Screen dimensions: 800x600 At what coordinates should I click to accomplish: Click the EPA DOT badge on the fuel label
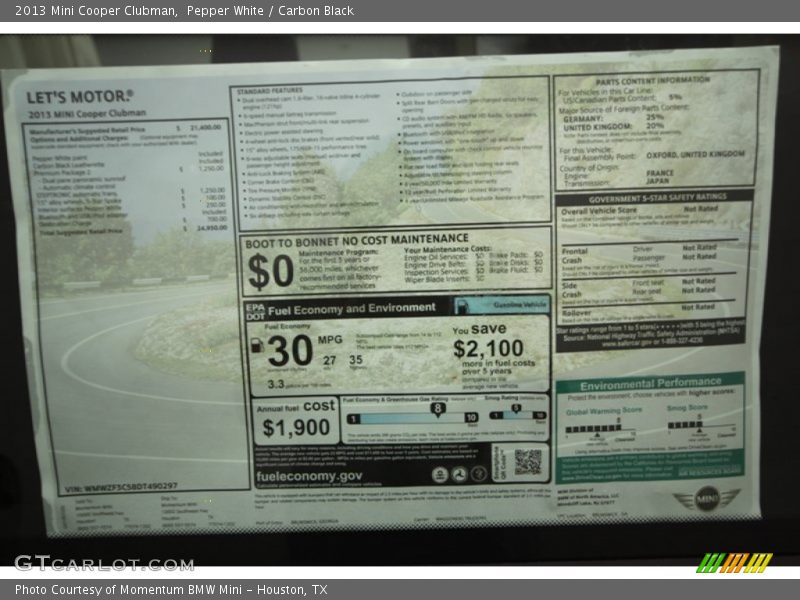[x=255, y=308]
